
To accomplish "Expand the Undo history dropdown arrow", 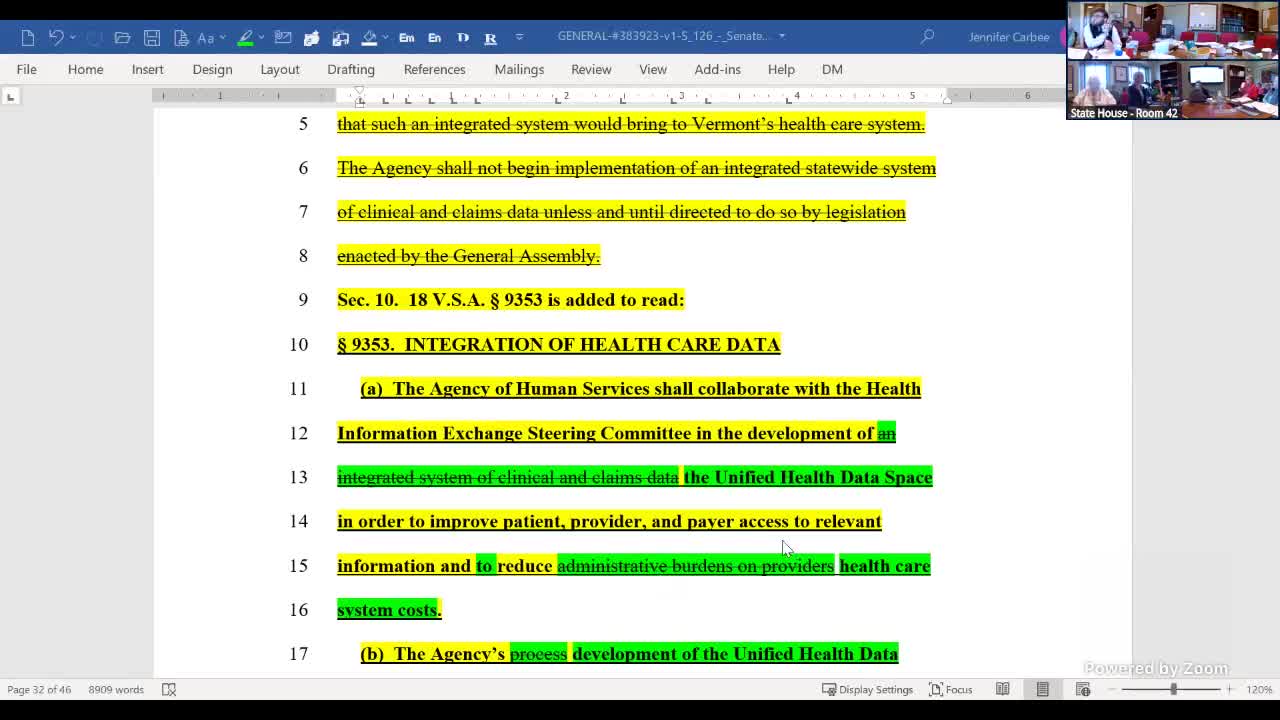I will [72, 37].
